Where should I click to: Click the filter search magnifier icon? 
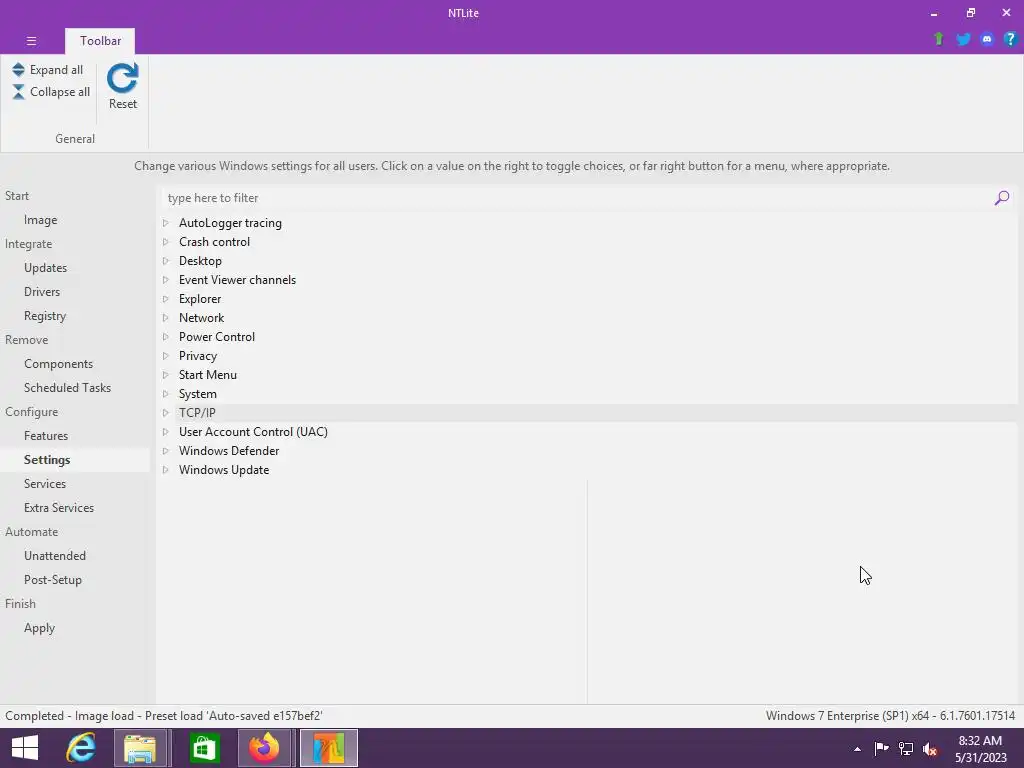click(x=1002, y=198)
